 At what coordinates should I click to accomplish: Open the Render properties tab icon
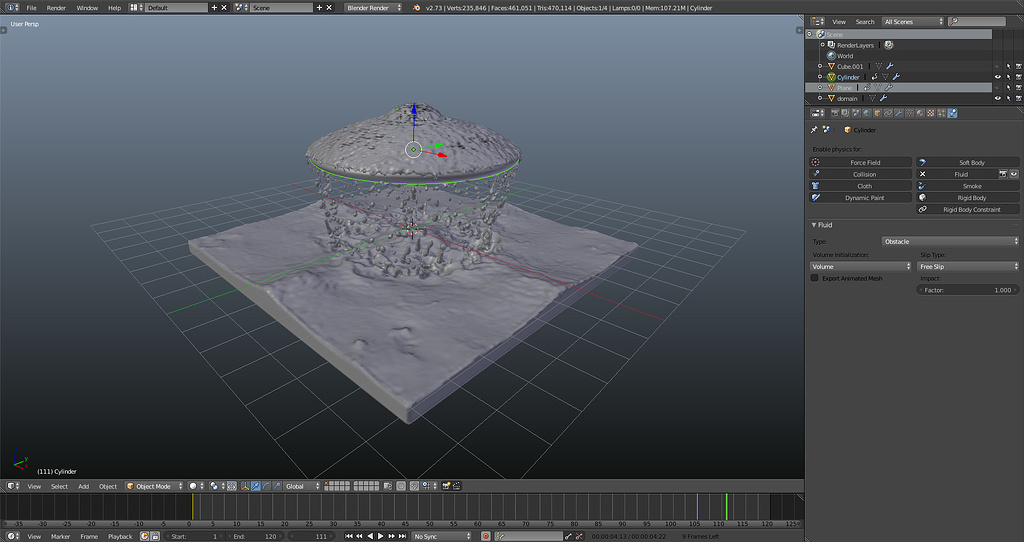coord(835,113)
